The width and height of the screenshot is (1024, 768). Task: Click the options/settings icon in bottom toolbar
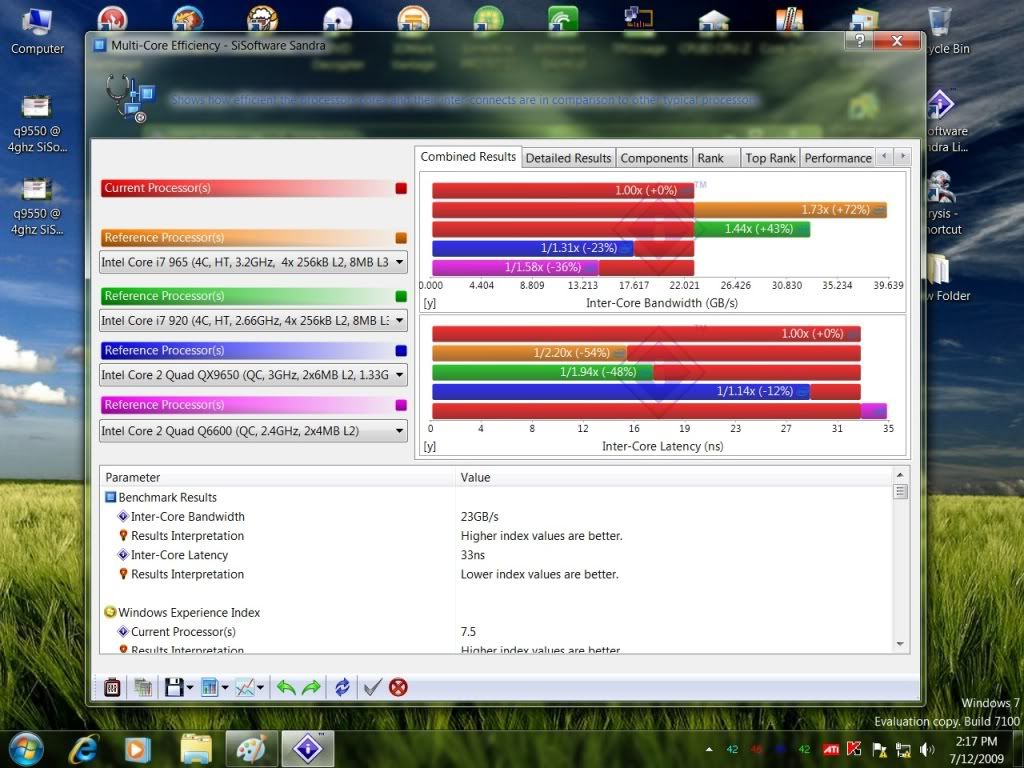[112, 687]
